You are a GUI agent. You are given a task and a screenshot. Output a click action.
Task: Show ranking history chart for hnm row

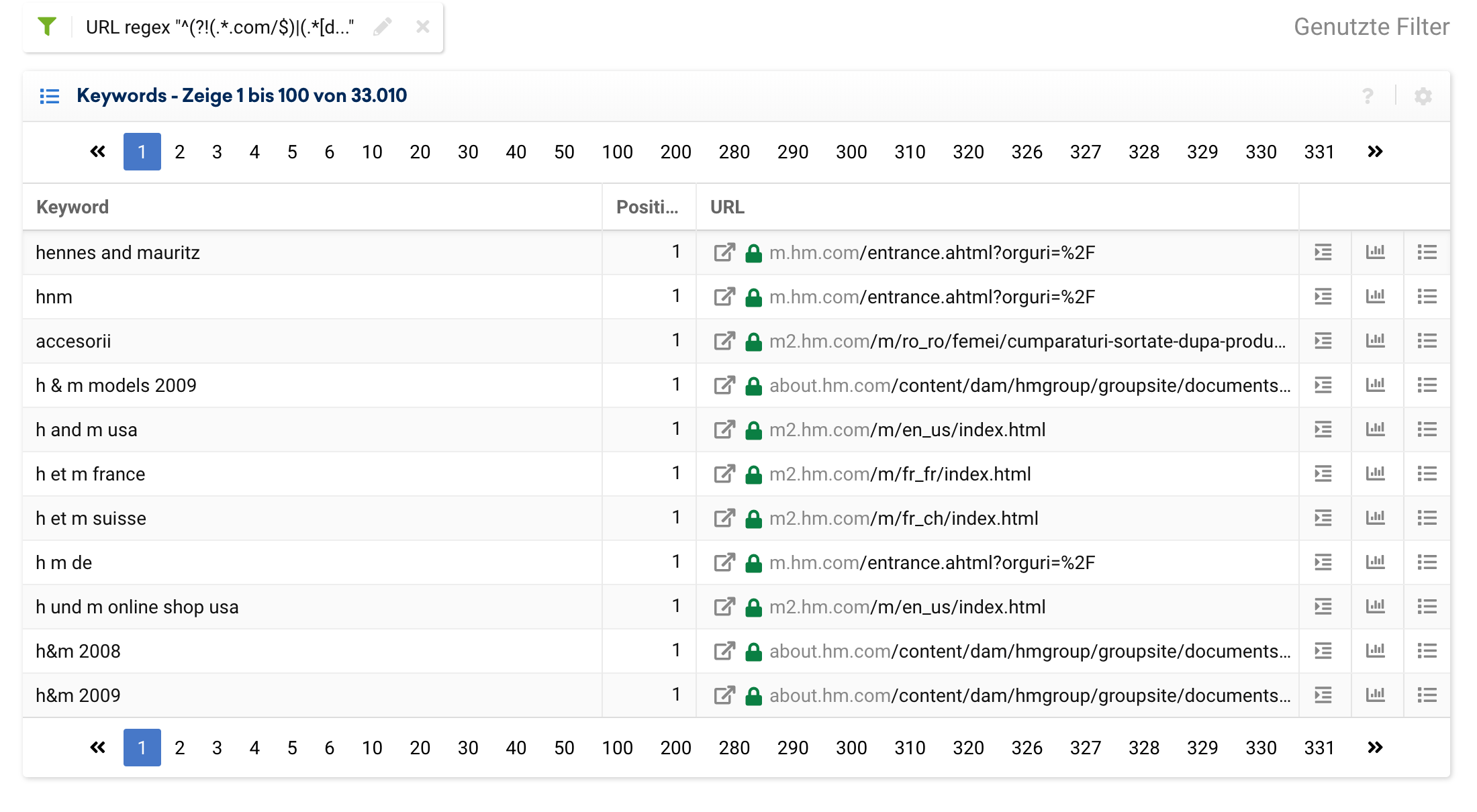click(x=1375, y=297)
